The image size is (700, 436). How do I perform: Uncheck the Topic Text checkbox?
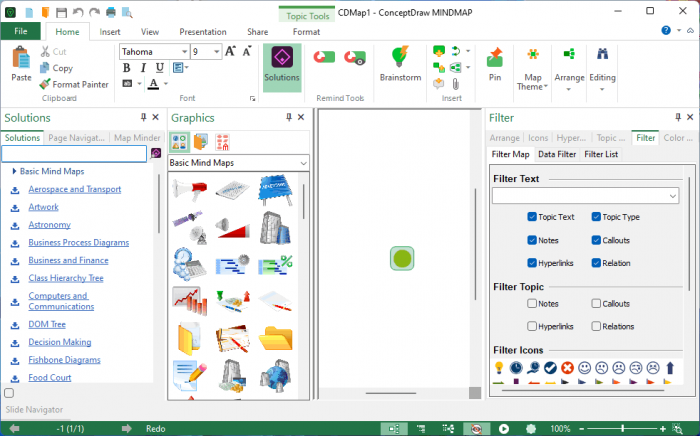click(x=532, y=217)
